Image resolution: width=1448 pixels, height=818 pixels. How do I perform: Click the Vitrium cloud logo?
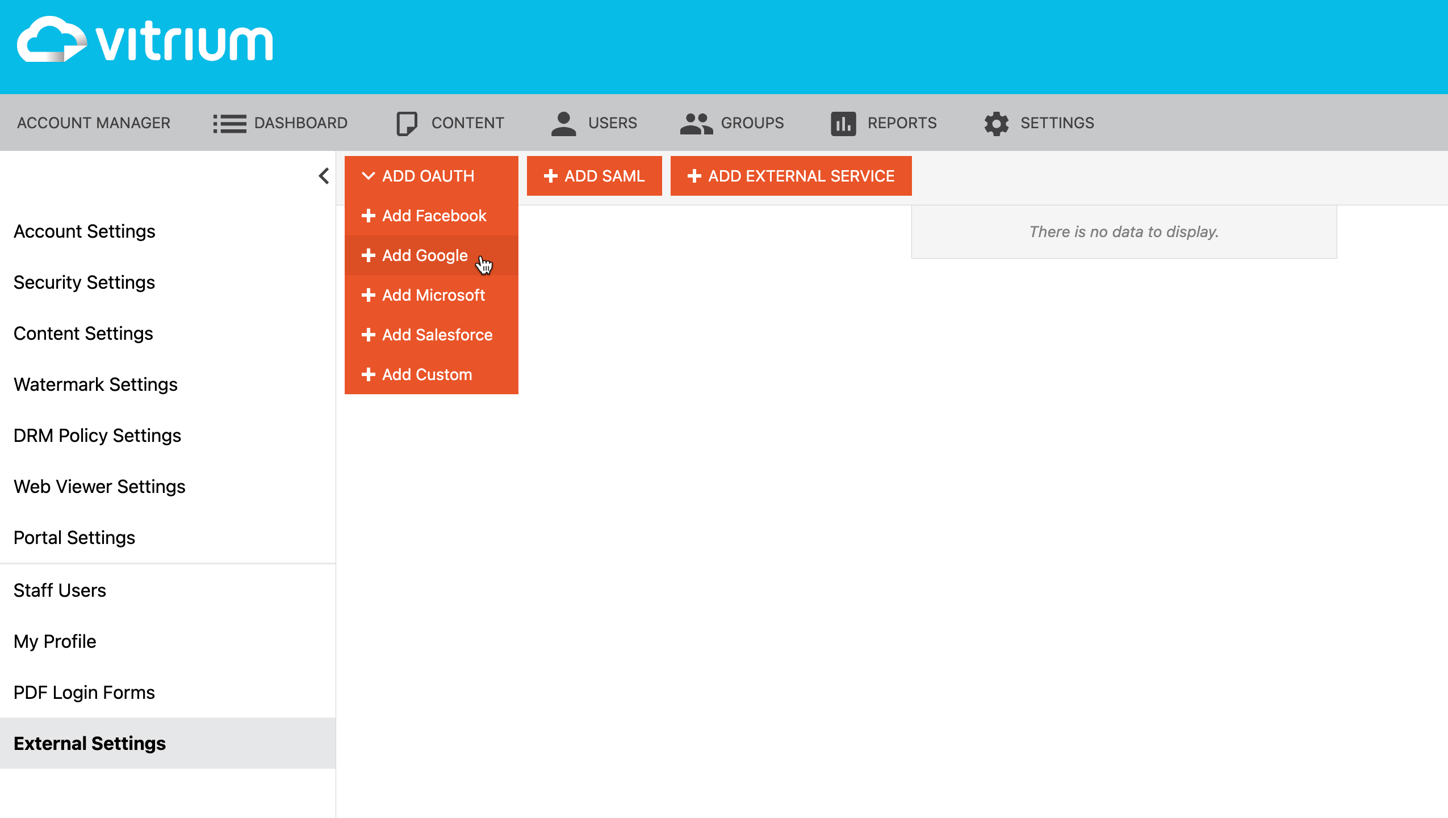[x=52, y=40]
